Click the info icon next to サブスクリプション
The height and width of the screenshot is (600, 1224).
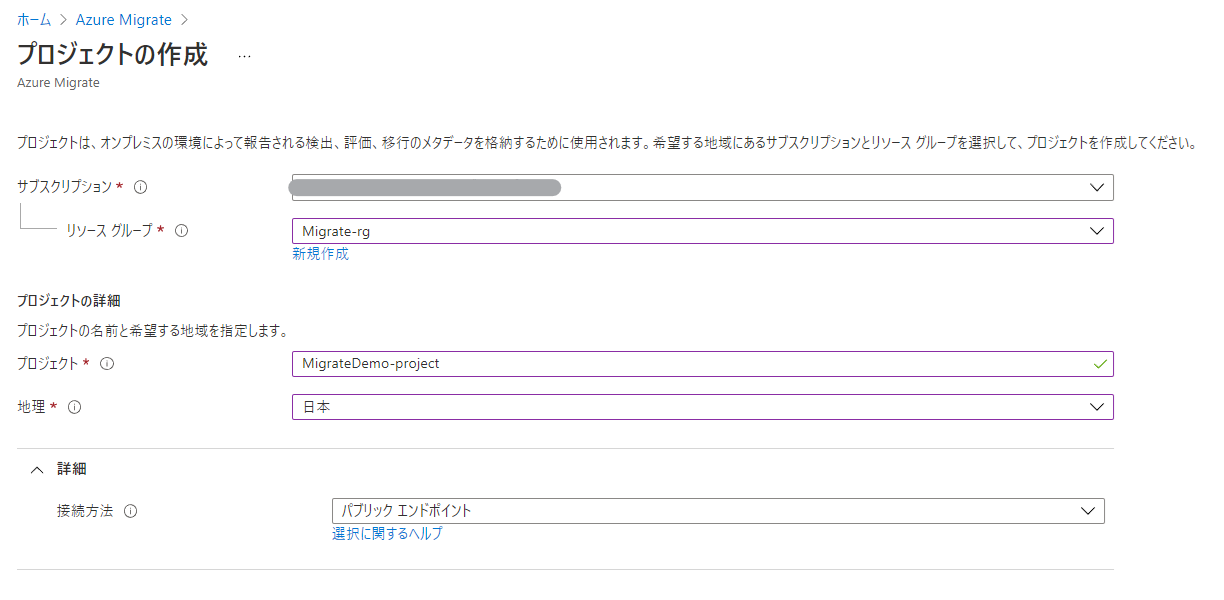[141, 186]
